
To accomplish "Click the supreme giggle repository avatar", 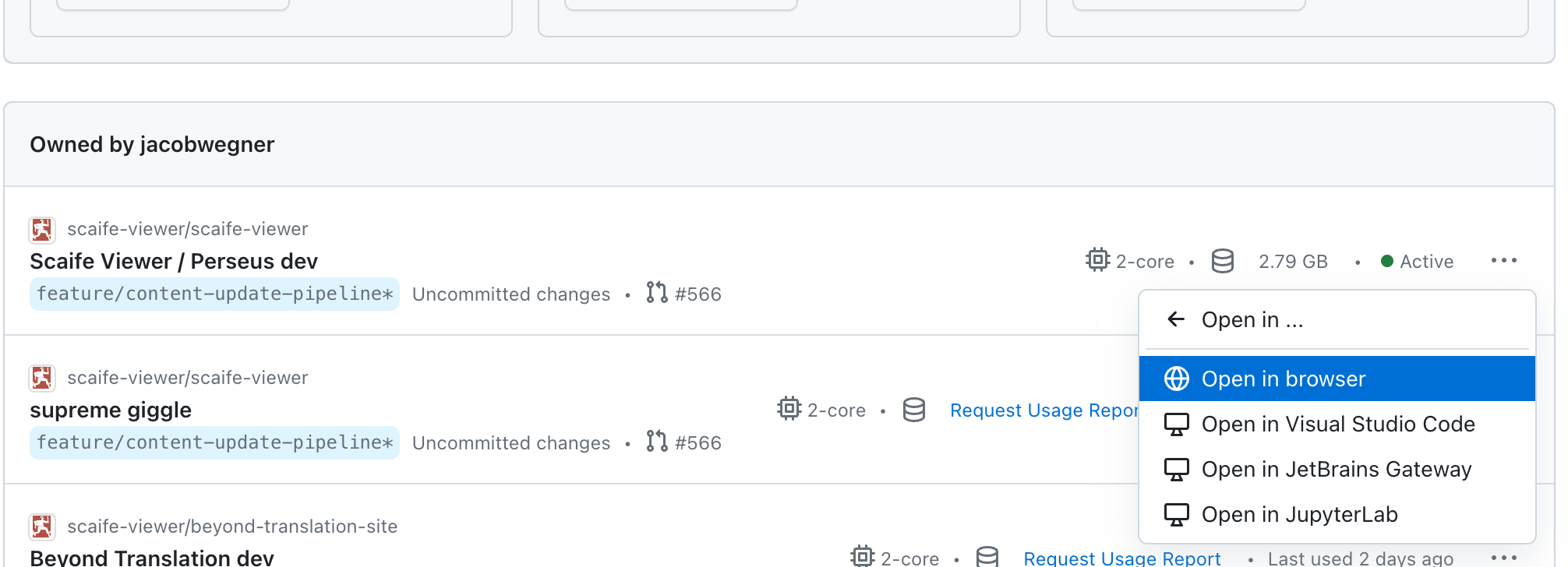I will click(42, 379).
